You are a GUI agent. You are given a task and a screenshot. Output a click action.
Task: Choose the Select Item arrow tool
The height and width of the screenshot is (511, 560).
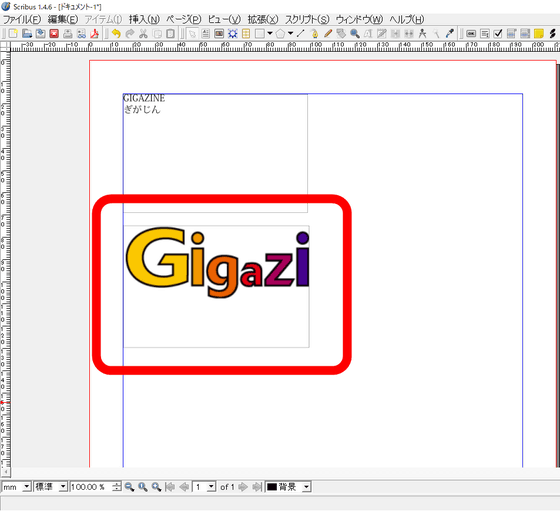point(192,34)
